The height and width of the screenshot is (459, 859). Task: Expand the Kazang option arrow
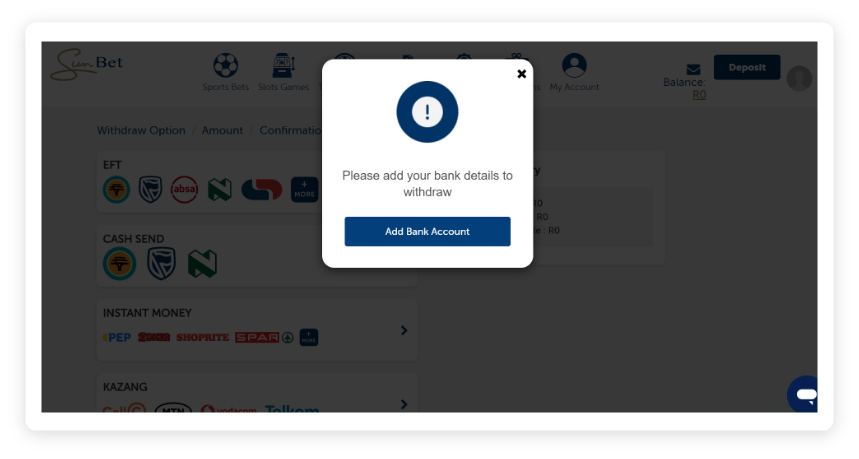click(x=404, y=404)
